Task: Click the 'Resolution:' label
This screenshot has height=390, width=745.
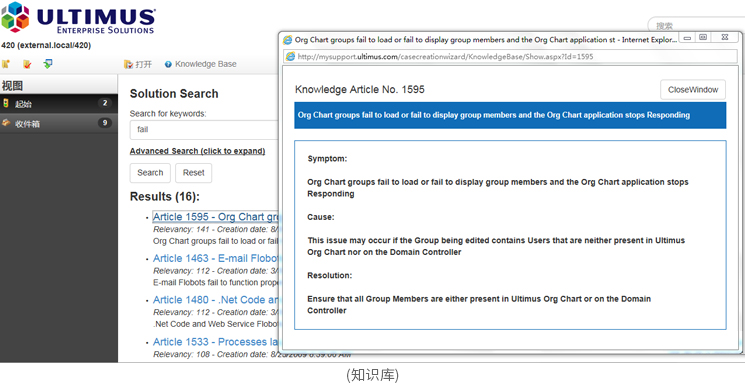Action: (329, 276)
